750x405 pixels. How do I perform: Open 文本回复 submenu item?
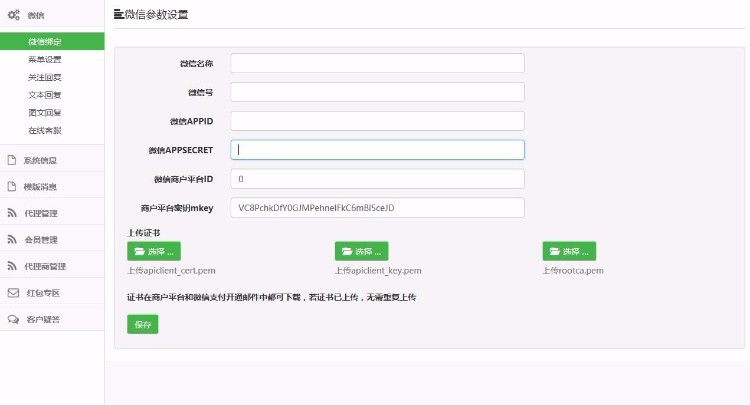coord(44,95)
